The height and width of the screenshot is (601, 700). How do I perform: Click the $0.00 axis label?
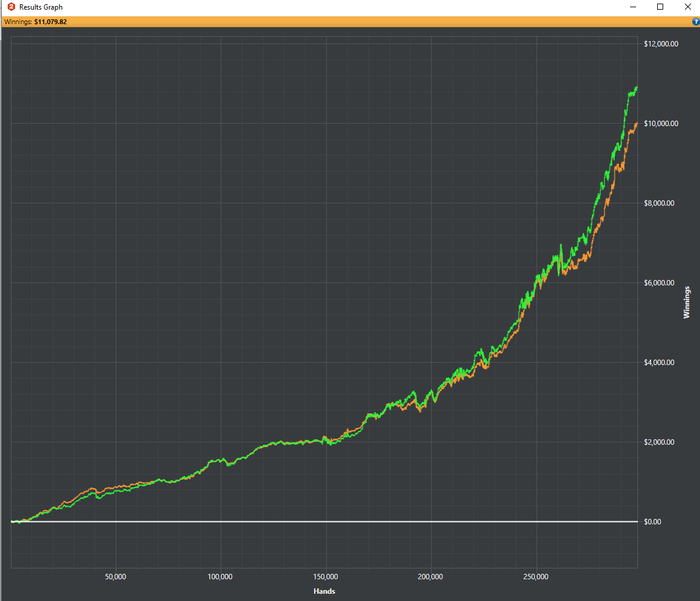pyautogui.click(x=652, y=522)
